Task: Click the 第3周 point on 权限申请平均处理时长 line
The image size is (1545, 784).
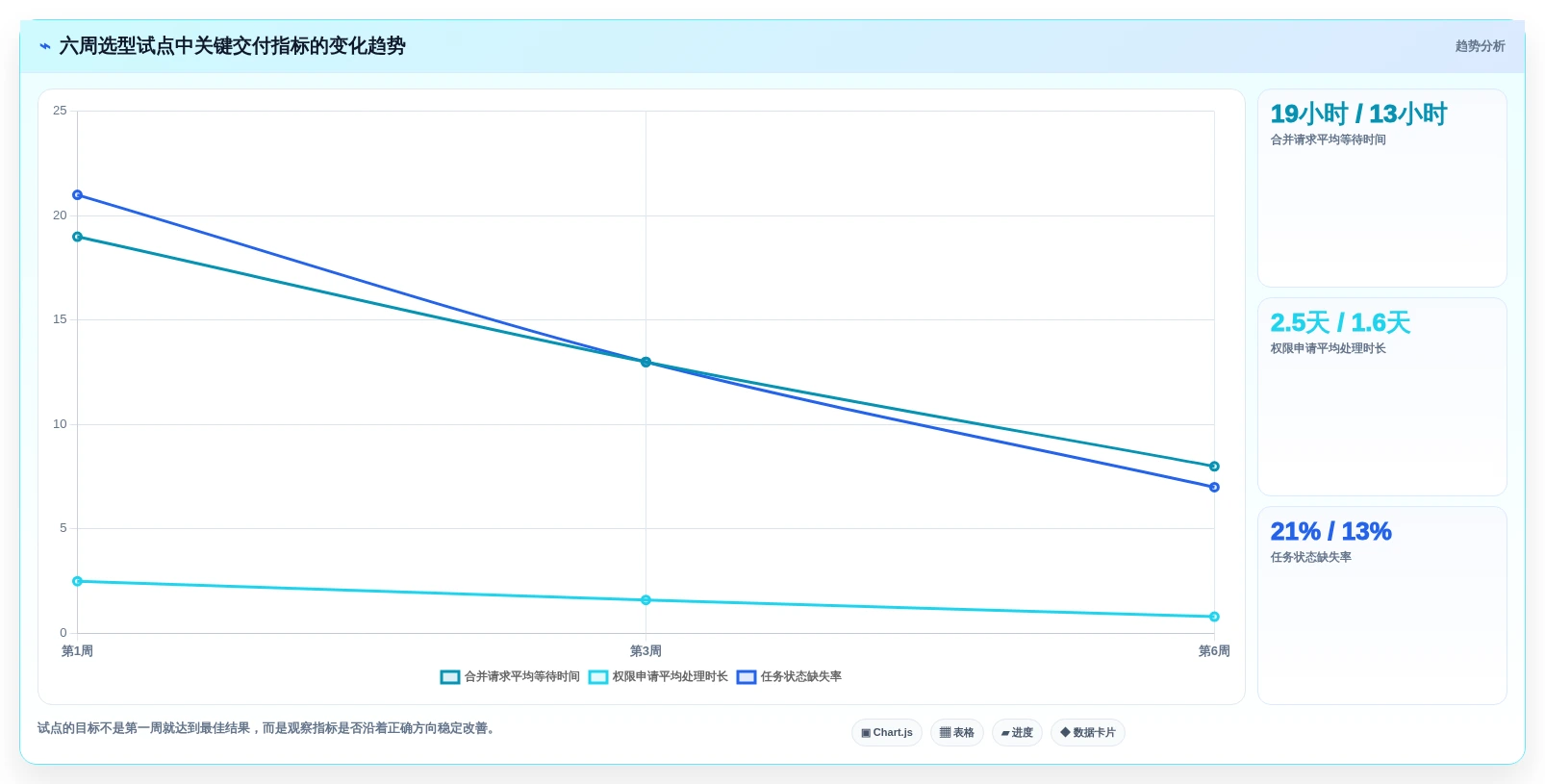Action: point(646,600)
